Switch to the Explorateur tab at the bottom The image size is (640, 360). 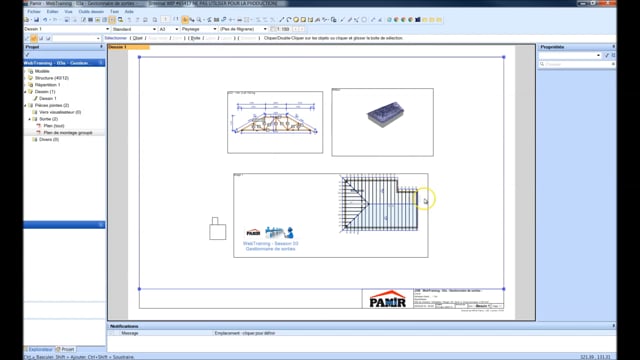(x=39, y=349)
